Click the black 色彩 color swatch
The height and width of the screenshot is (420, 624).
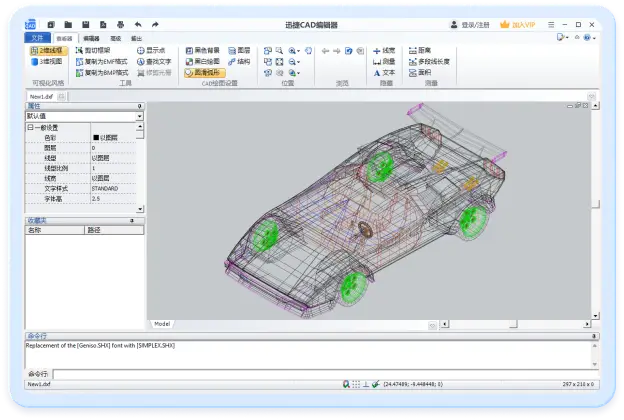(x=96, y=138)
